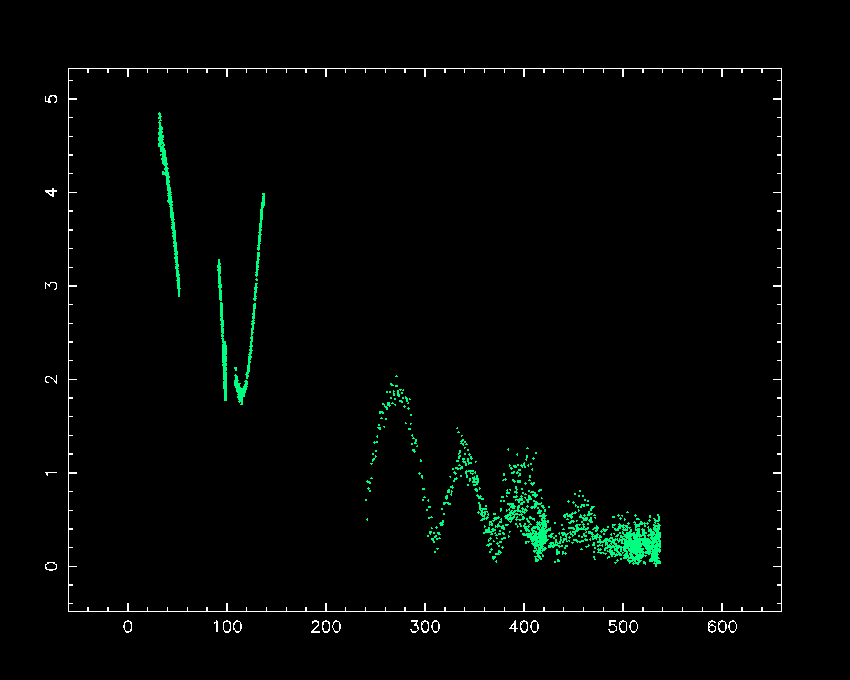Click the x-axis label 400
The height and width of the screenshot is (680, 850).
pos(524,627)
